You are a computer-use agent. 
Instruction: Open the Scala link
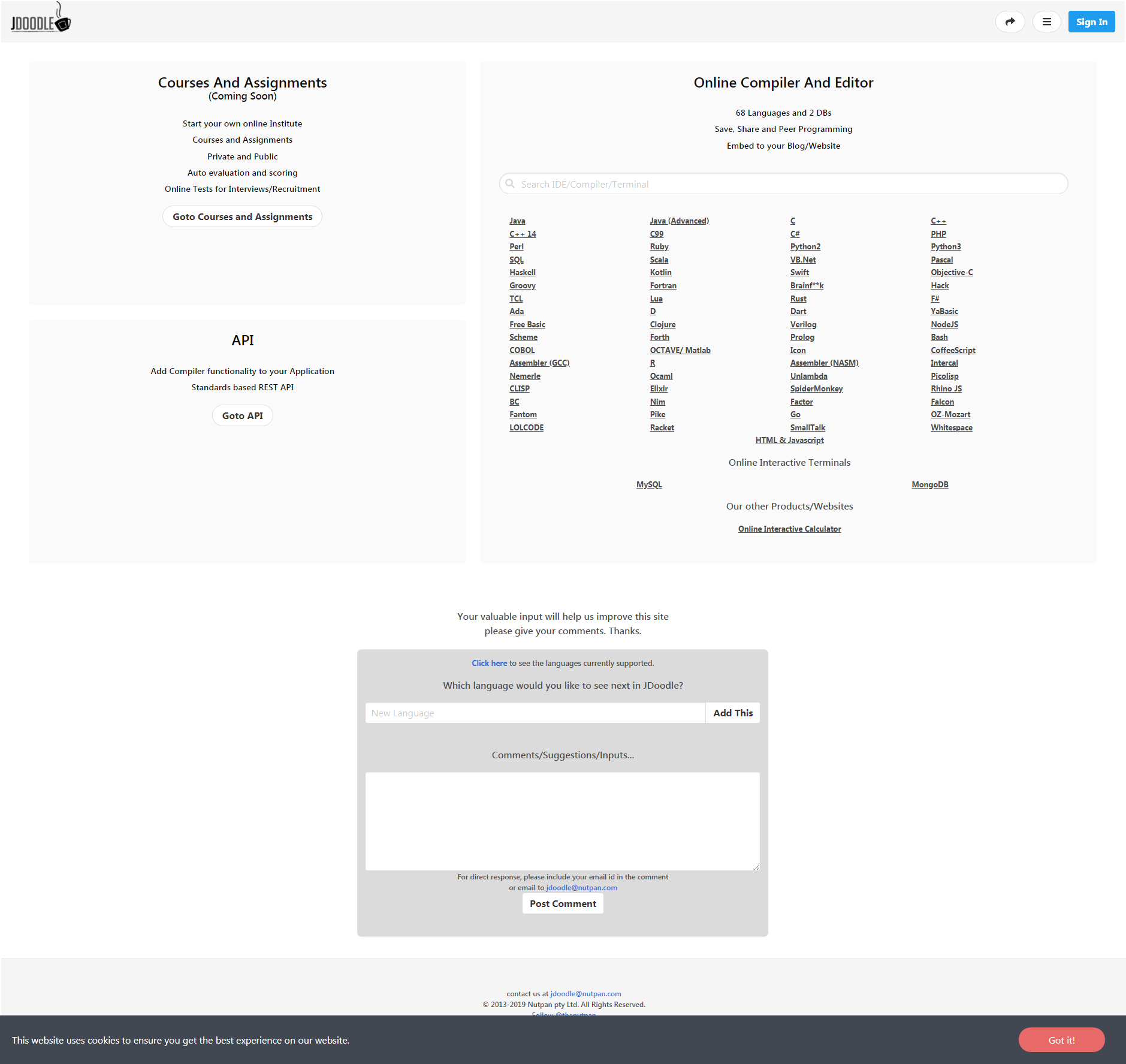(659, 260)
